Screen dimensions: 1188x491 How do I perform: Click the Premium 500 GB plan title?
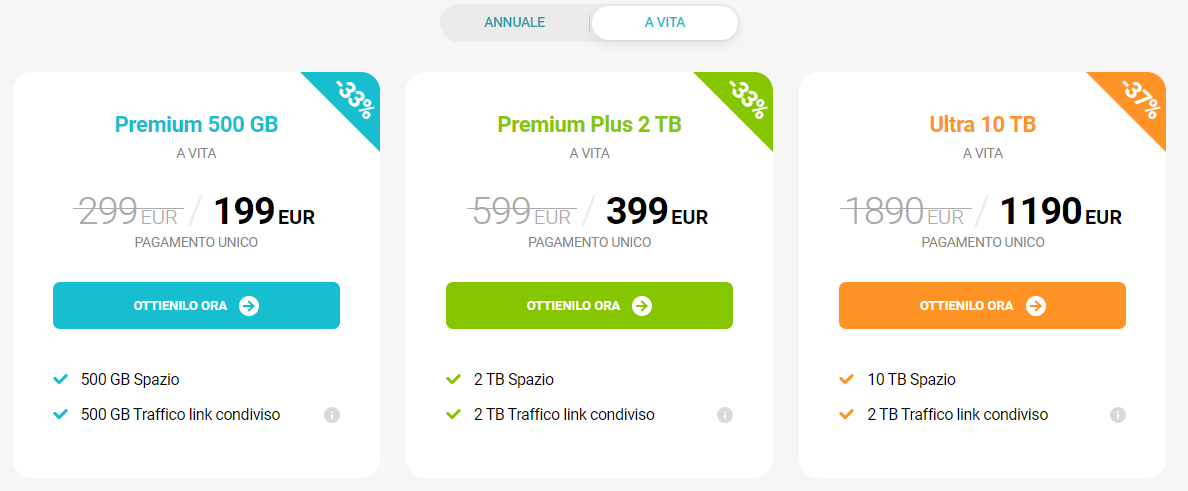click(x=196, y=125)
